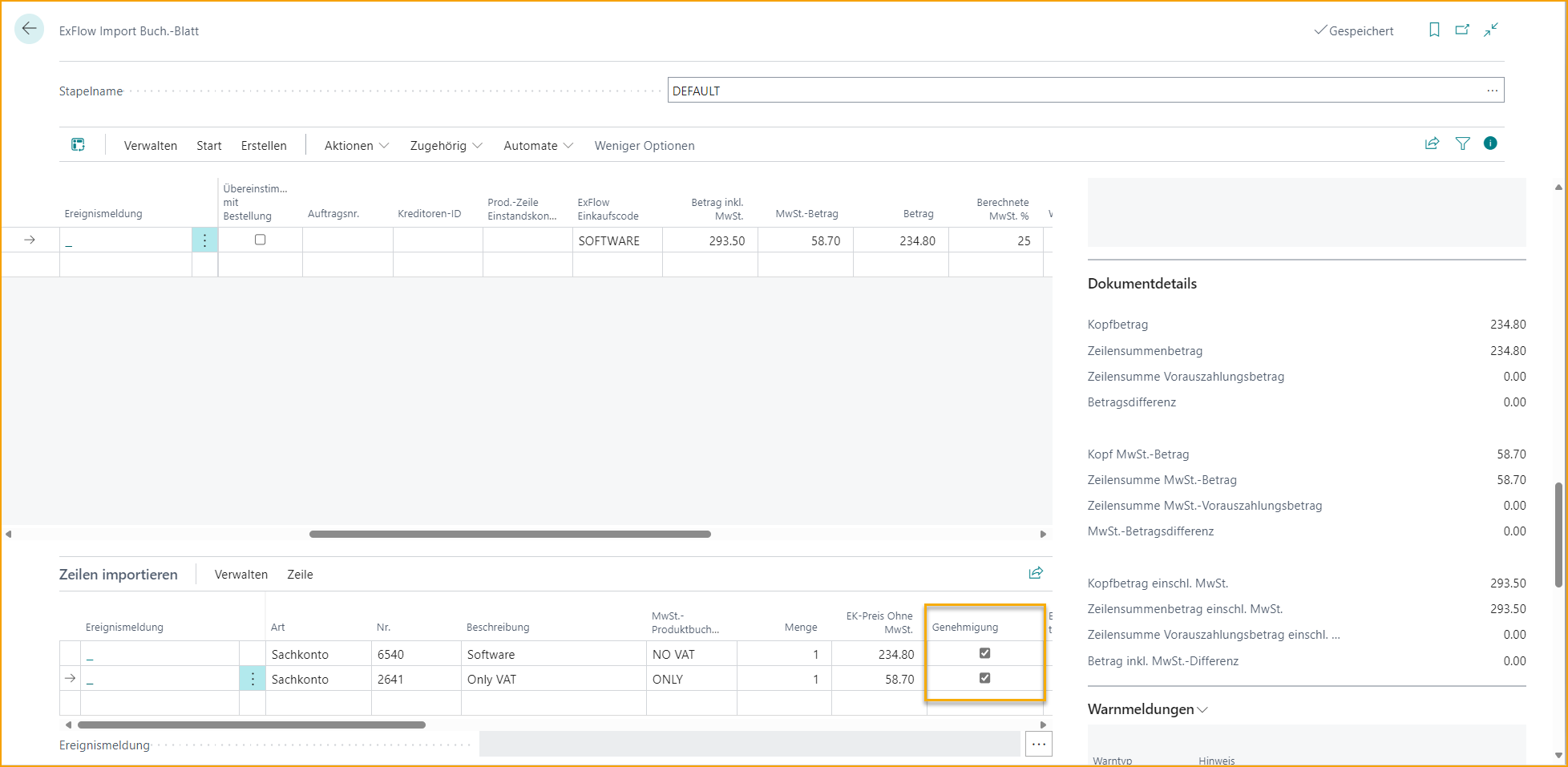This screenshot has height=767, width=1568.
Task: Click Kopfbetrag value 234.80 in FactBox
Action: tap(1508, 325)
